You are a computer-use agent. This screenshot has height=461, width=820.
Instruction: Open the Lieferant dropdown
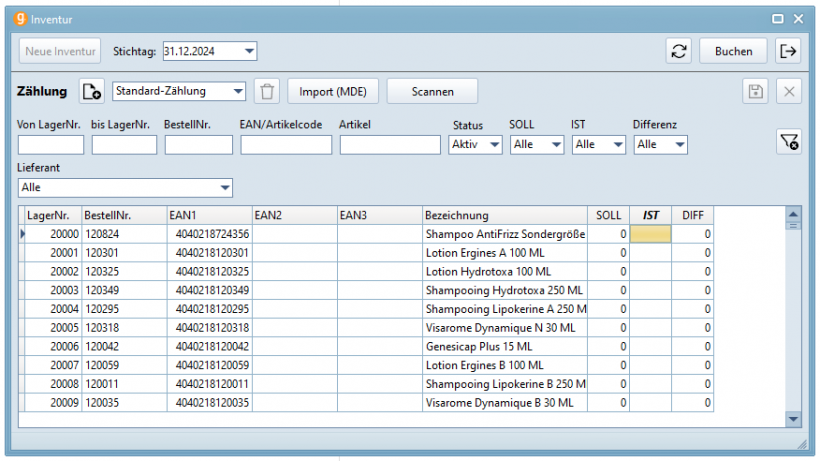click(x=224, y=187)
